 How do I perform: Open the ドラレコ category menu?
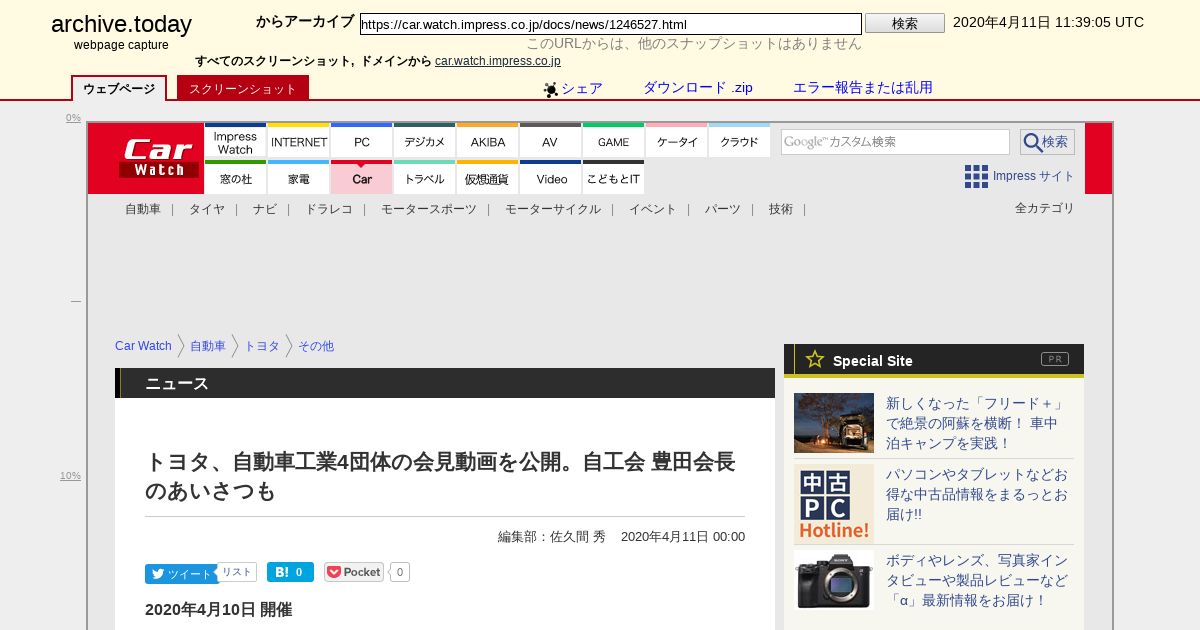pos(329,209)
